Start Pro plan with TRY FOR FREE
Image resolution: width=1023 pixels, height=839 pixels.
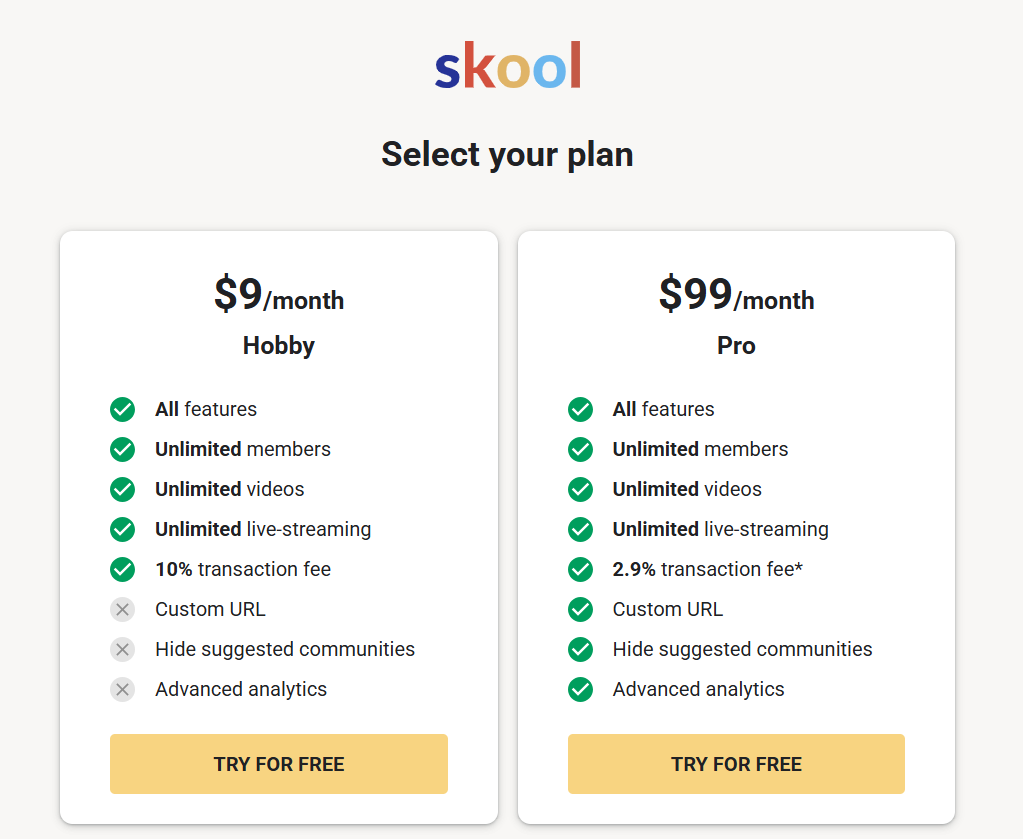pos(736,764)
